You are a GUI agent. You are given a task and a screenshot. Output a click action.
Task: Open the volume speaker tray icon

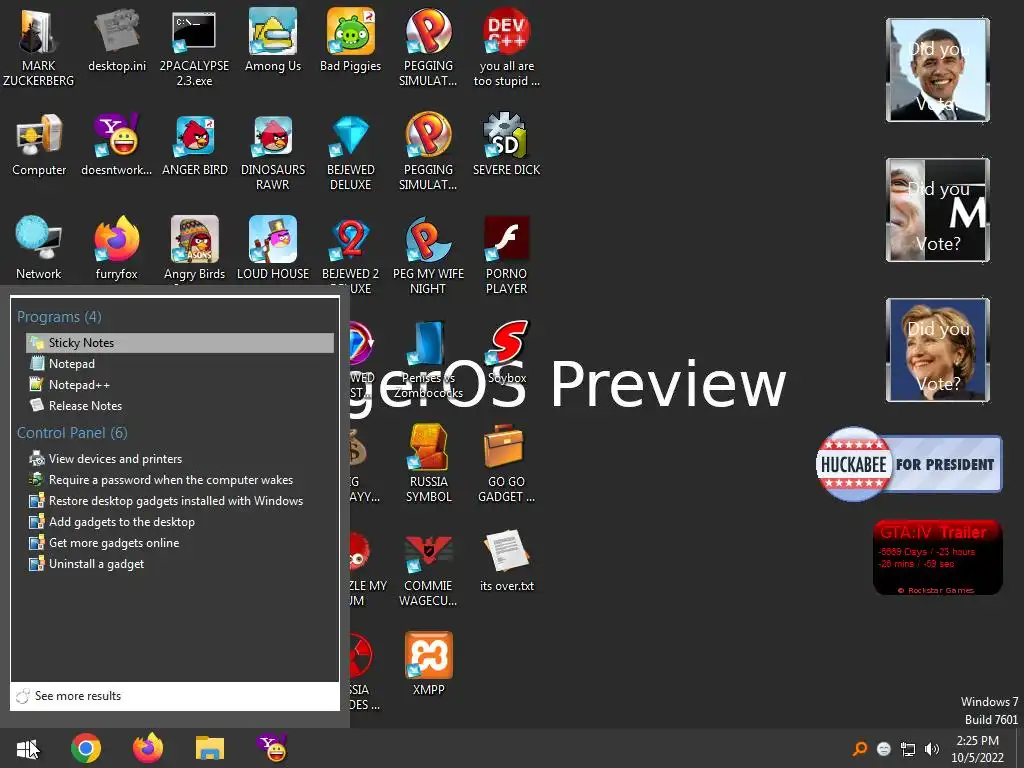point(932,749)
